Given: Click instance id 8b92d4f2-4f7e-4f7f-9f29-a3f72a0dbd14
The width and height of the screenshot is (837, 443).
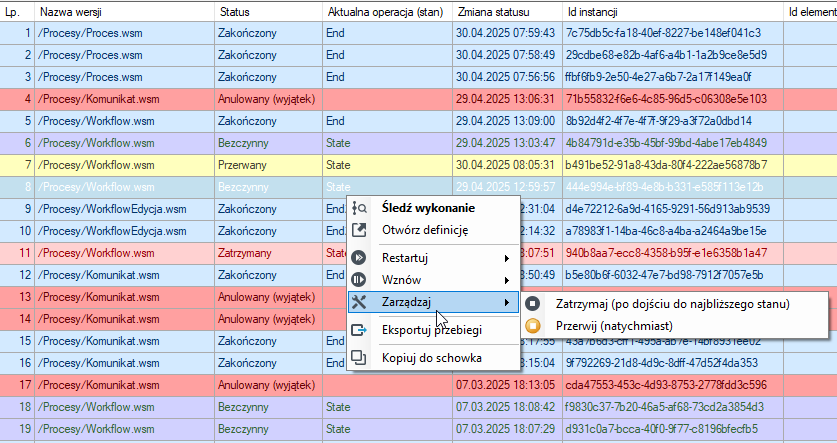Looking at the screenshot, I should pyautogui.click(x=673, y=121).
